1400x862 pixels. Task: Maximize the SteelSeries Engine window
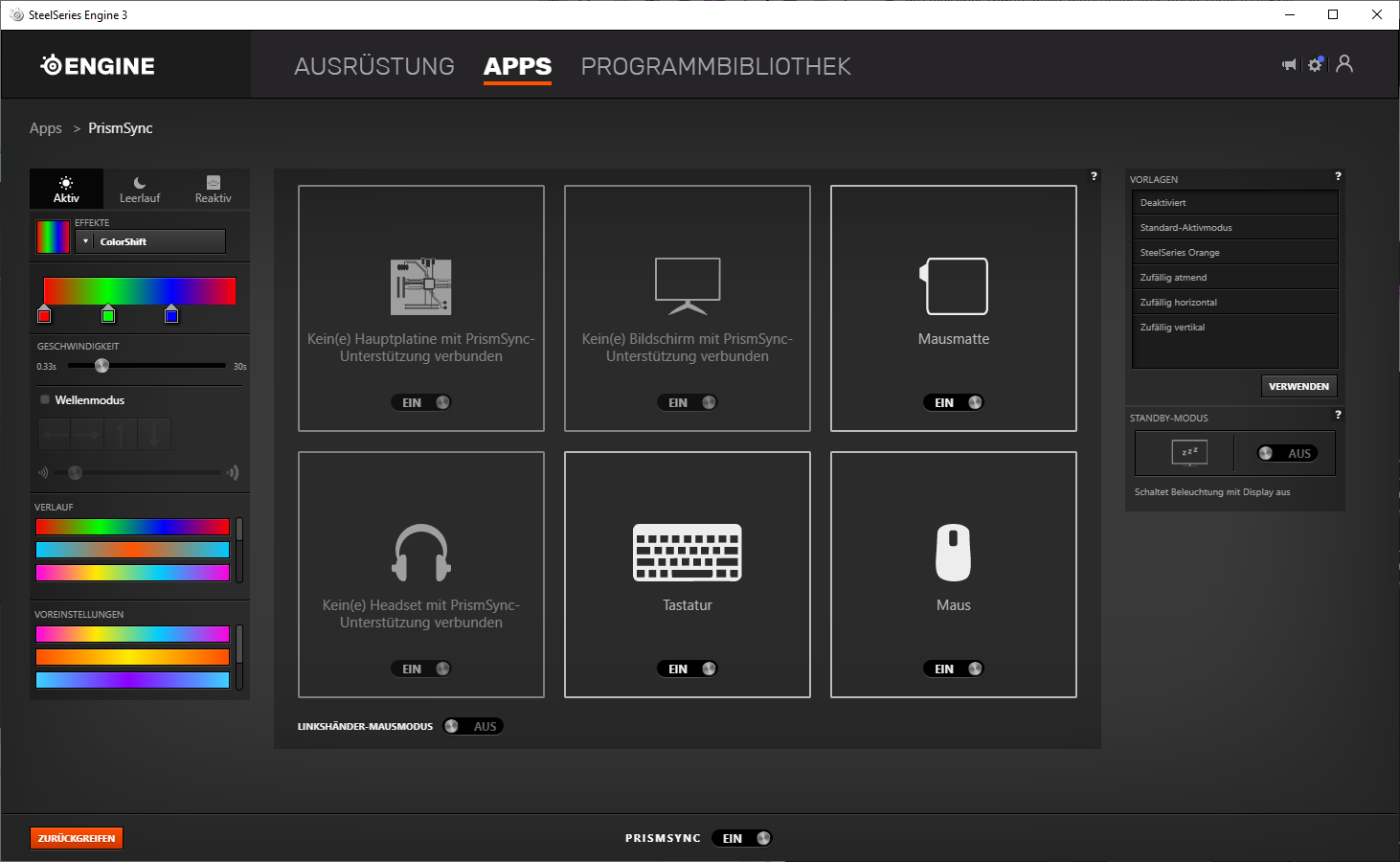point(1333,14)
